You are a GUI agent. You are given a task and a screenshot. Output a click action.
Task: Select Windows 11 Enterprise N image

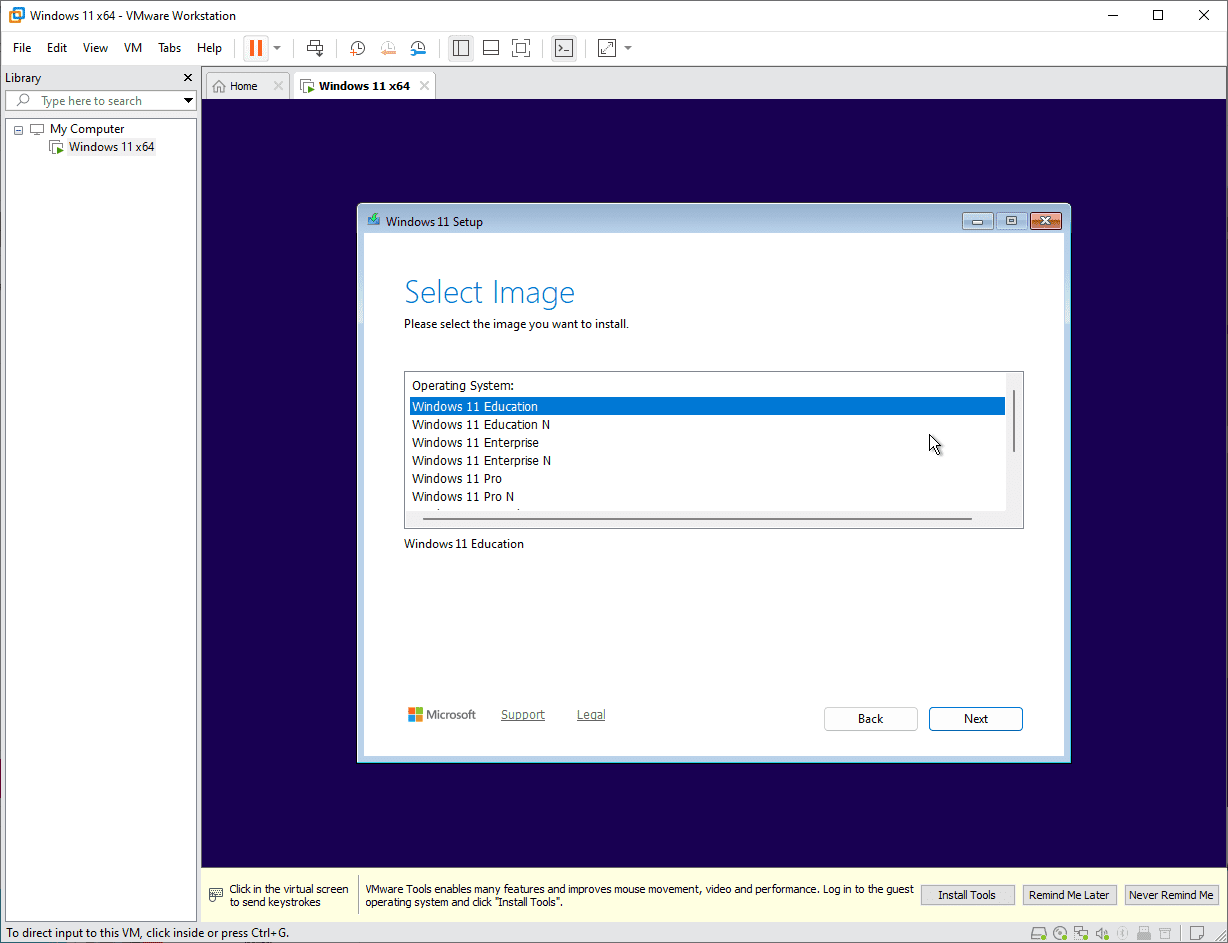click(x=707, y=461)
